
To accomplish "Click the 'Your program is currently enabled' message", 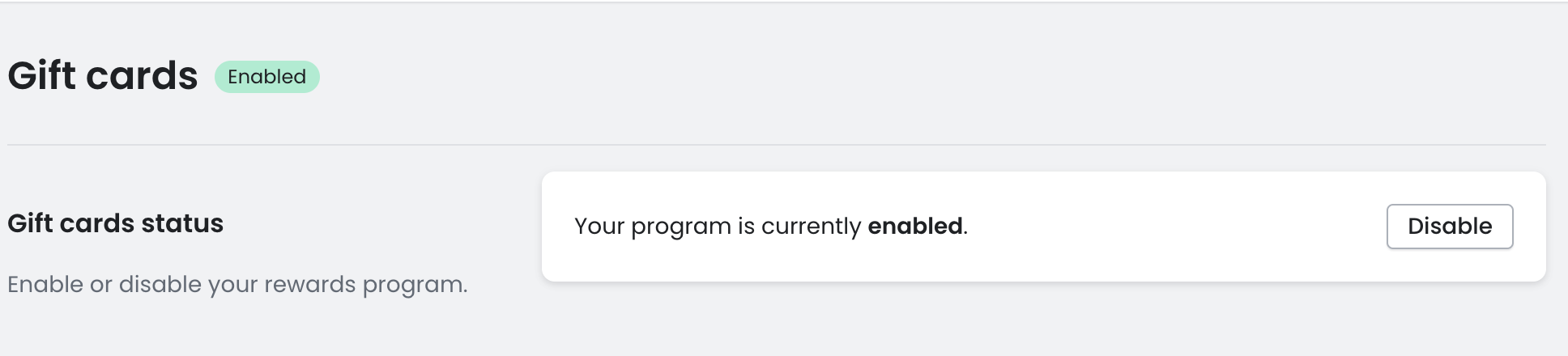I will pos(770,227).
